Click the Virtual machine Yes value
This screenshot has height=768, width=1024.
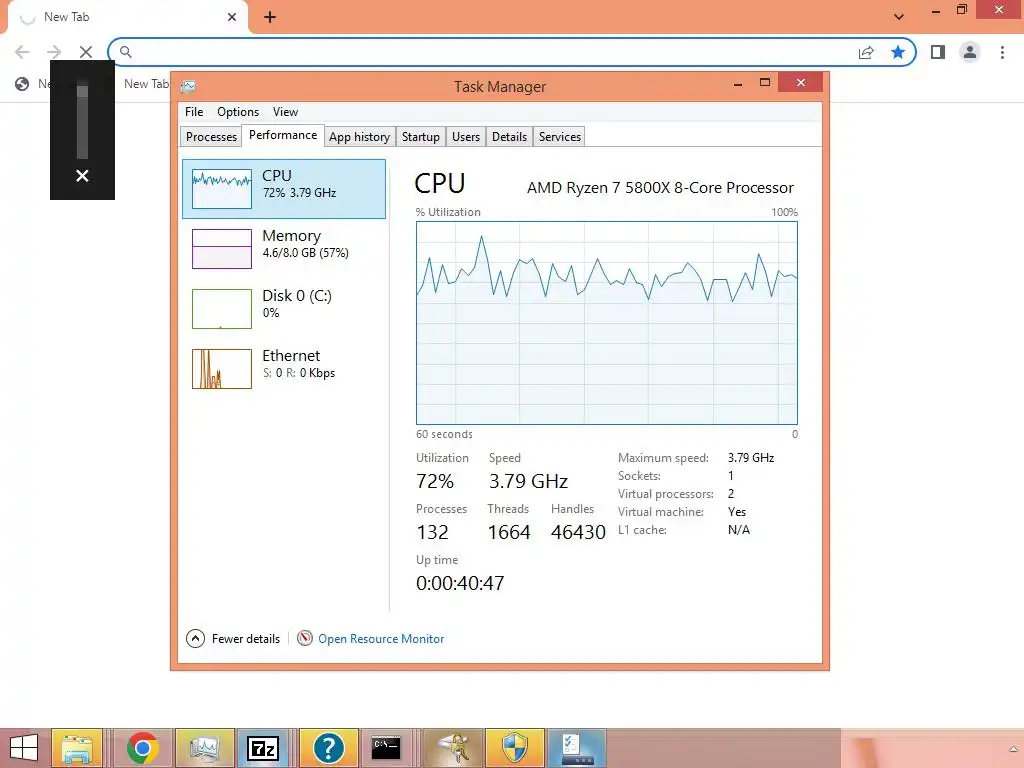(737, 512)
